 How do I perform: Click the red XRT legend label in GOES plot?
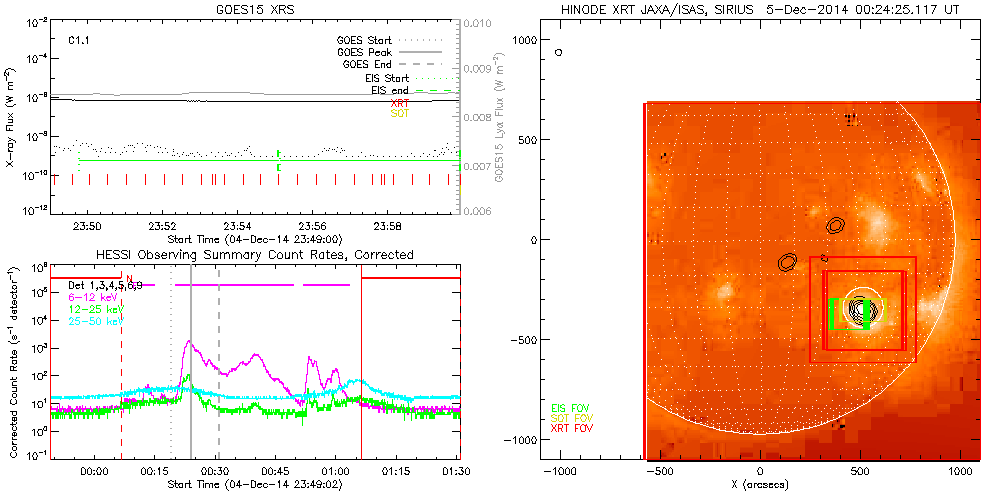[x=399, y=102]
